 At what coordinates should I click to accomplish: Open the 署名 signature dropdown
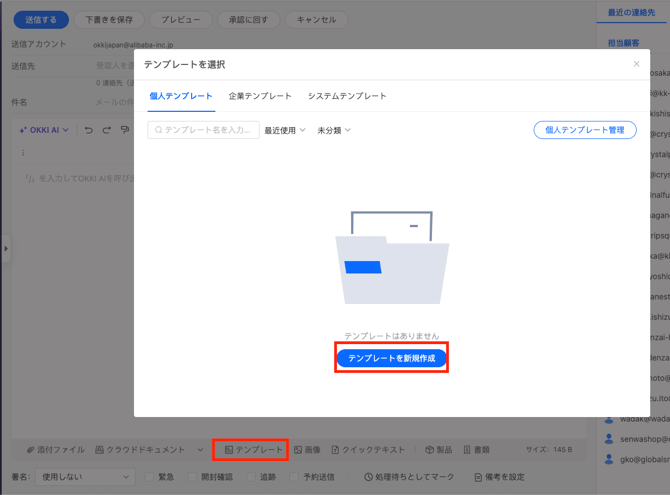pos(85,477)
